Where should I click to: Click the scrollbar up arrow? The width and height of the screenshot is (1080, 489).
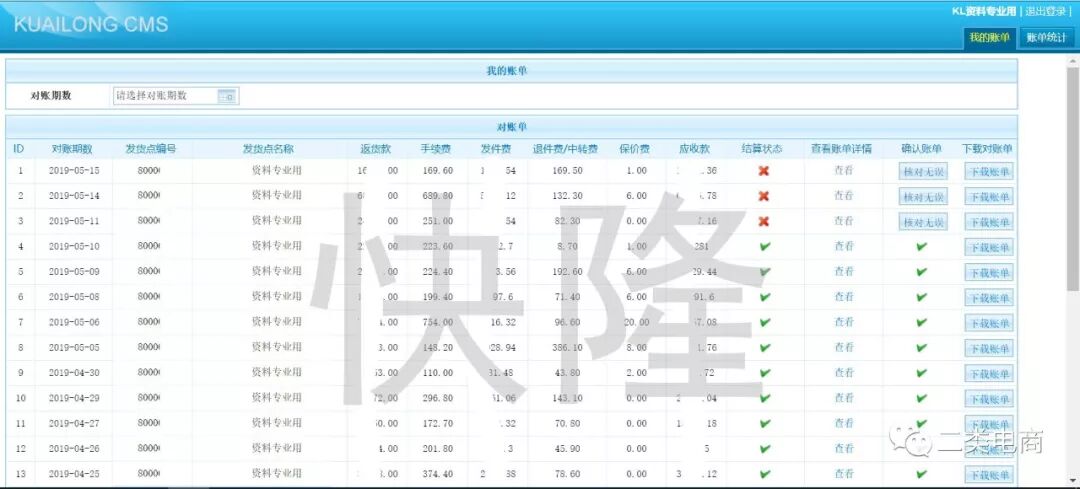1072,62
